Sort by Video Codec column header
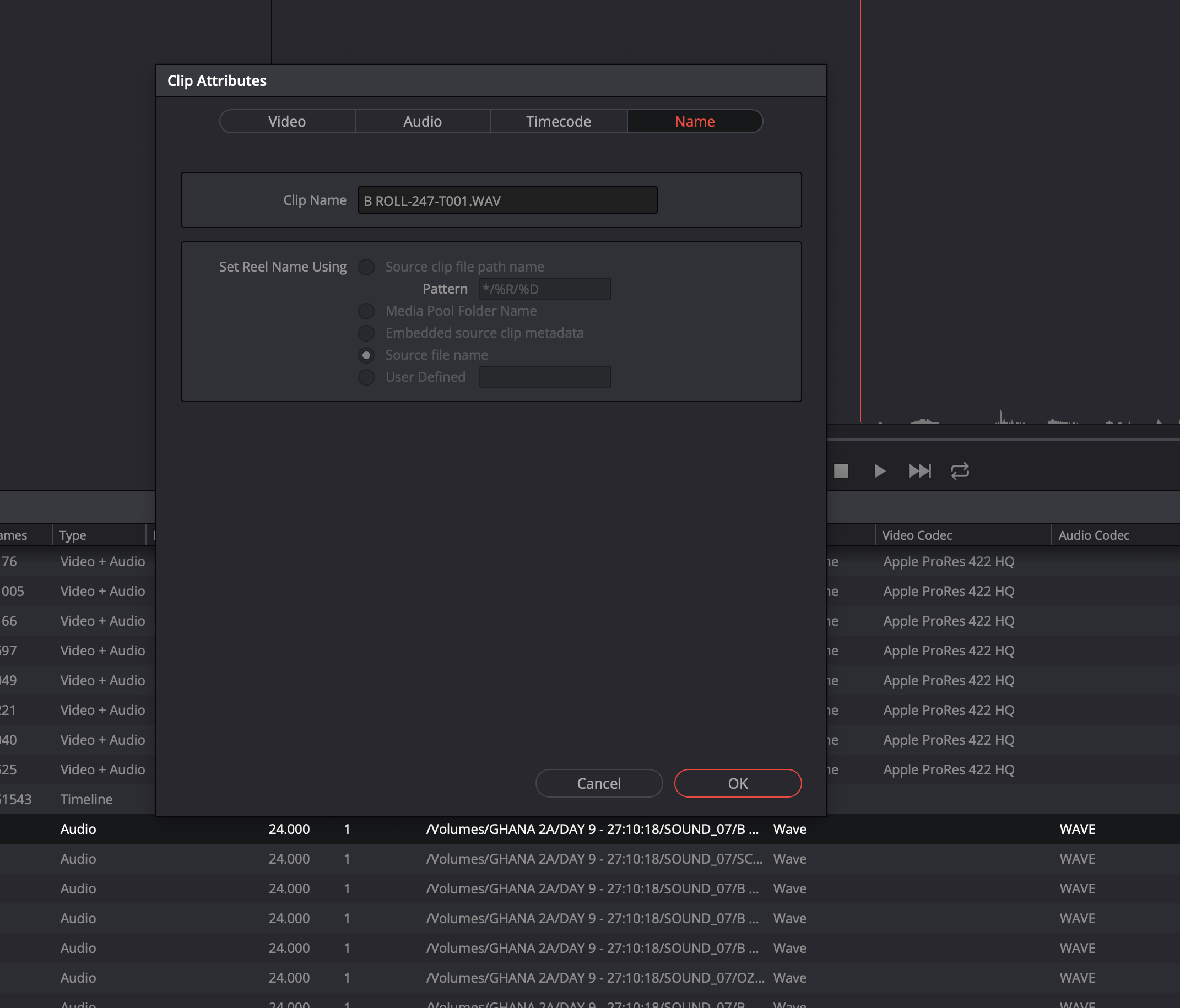 coord(962,535)
